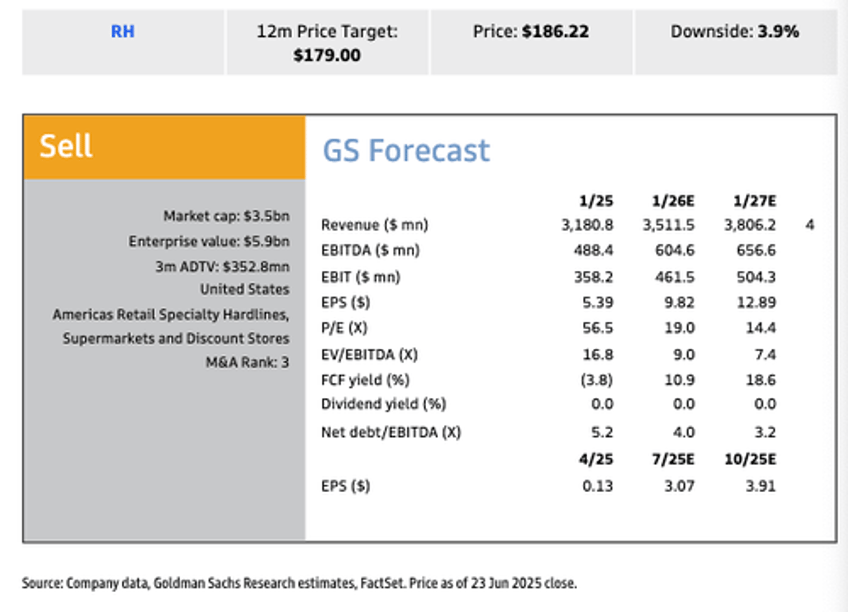
Task: Open the RH ticker link
Action: 123,31
